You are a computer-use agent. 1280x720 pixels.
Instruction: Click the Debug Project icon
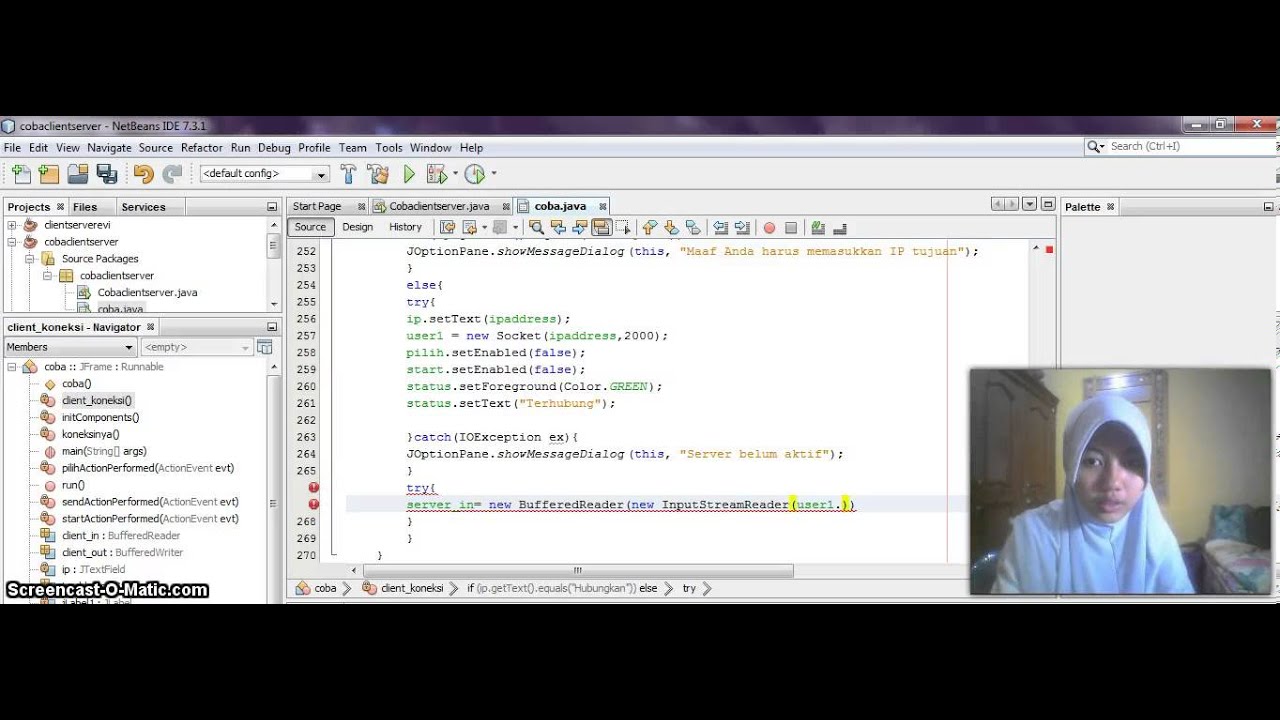436,174
